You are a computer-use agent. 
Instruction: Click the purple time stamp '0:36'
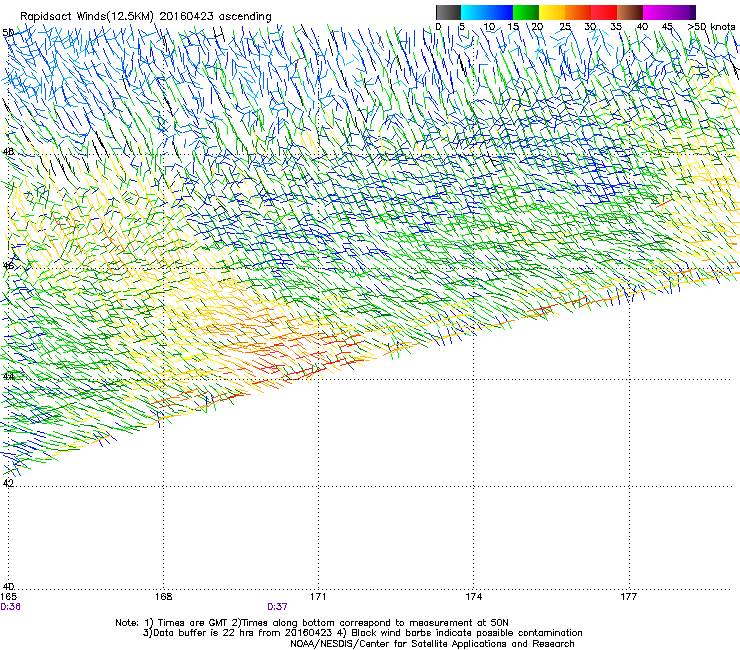pos(10,607)
